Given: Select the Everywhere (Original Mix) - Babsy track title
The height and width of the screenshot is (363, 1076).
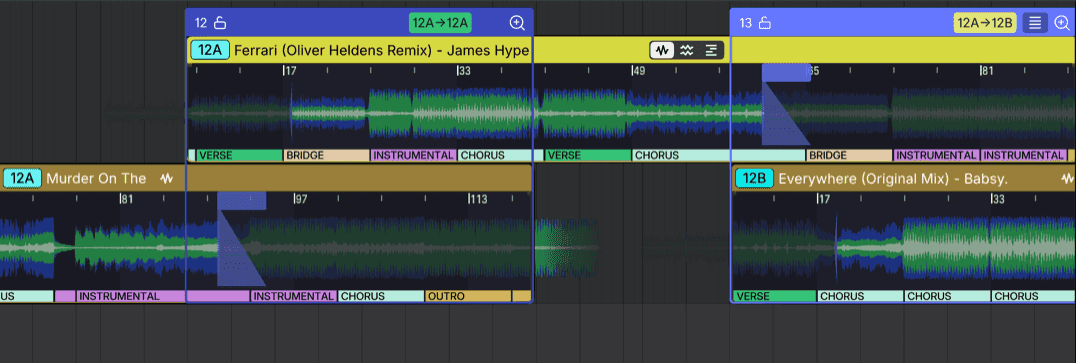Looking at the screenshot, I should [x=893, y=178].
